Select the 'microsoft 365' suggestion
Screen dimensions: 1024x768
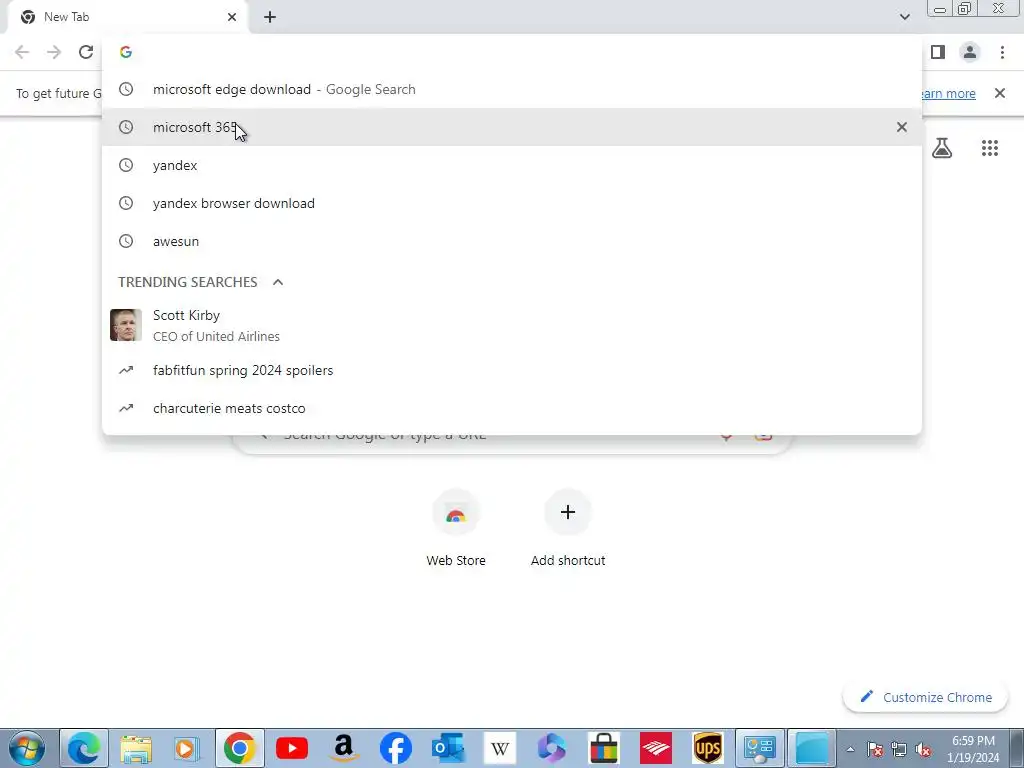[x=512, y=127]
